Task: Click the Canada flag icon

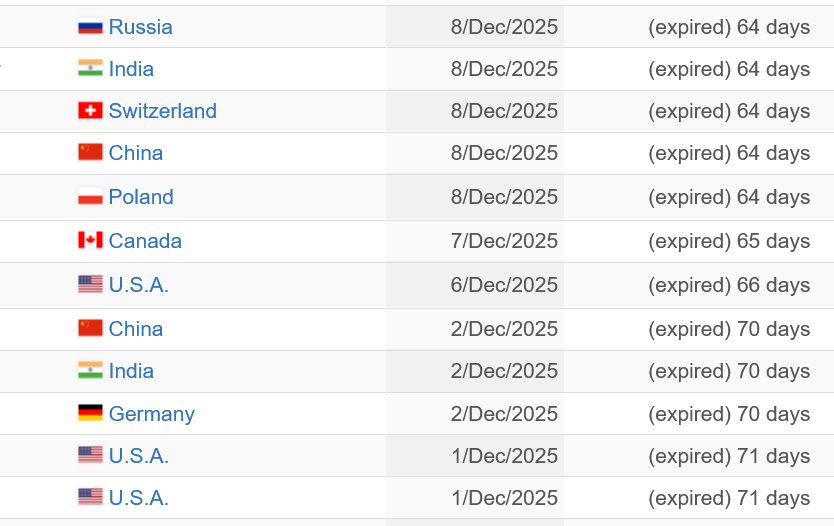Action: [x=90, y=241]
